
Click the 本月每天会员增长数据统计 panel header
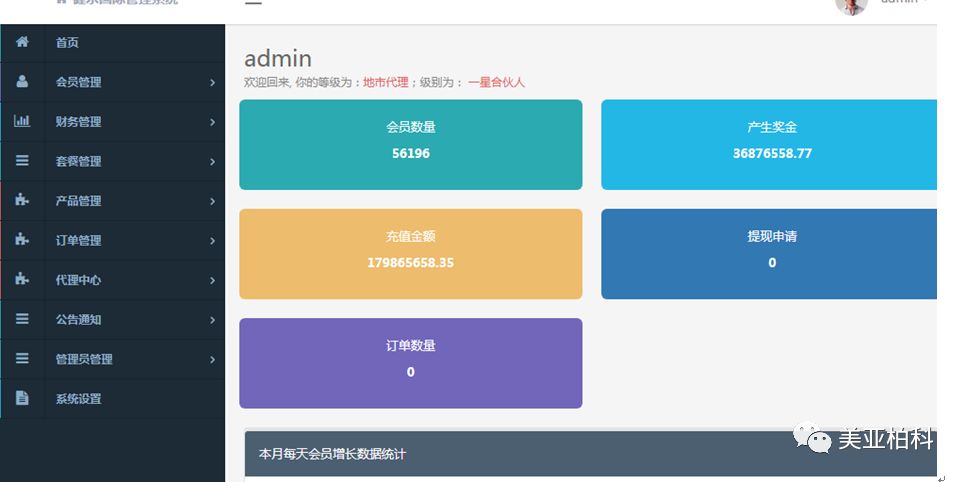pyautogui.click(x=590, y=454)
